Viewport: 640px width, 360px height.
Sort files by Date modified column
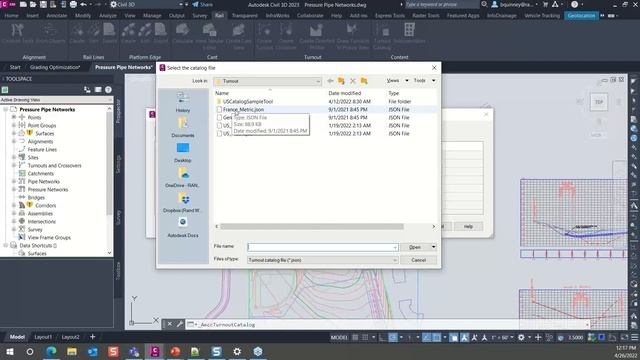click(x=345, y=93)
